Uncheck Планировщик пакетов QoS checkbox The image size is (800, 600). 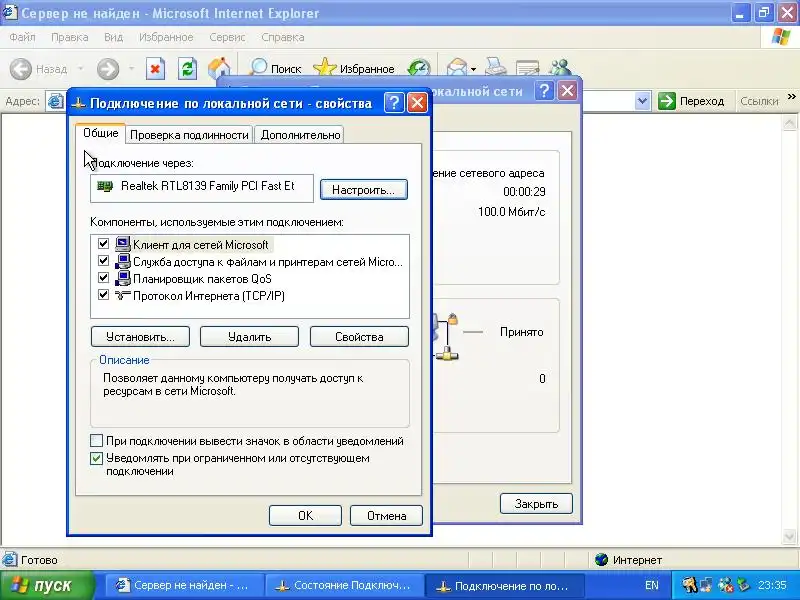pos(103,278)
